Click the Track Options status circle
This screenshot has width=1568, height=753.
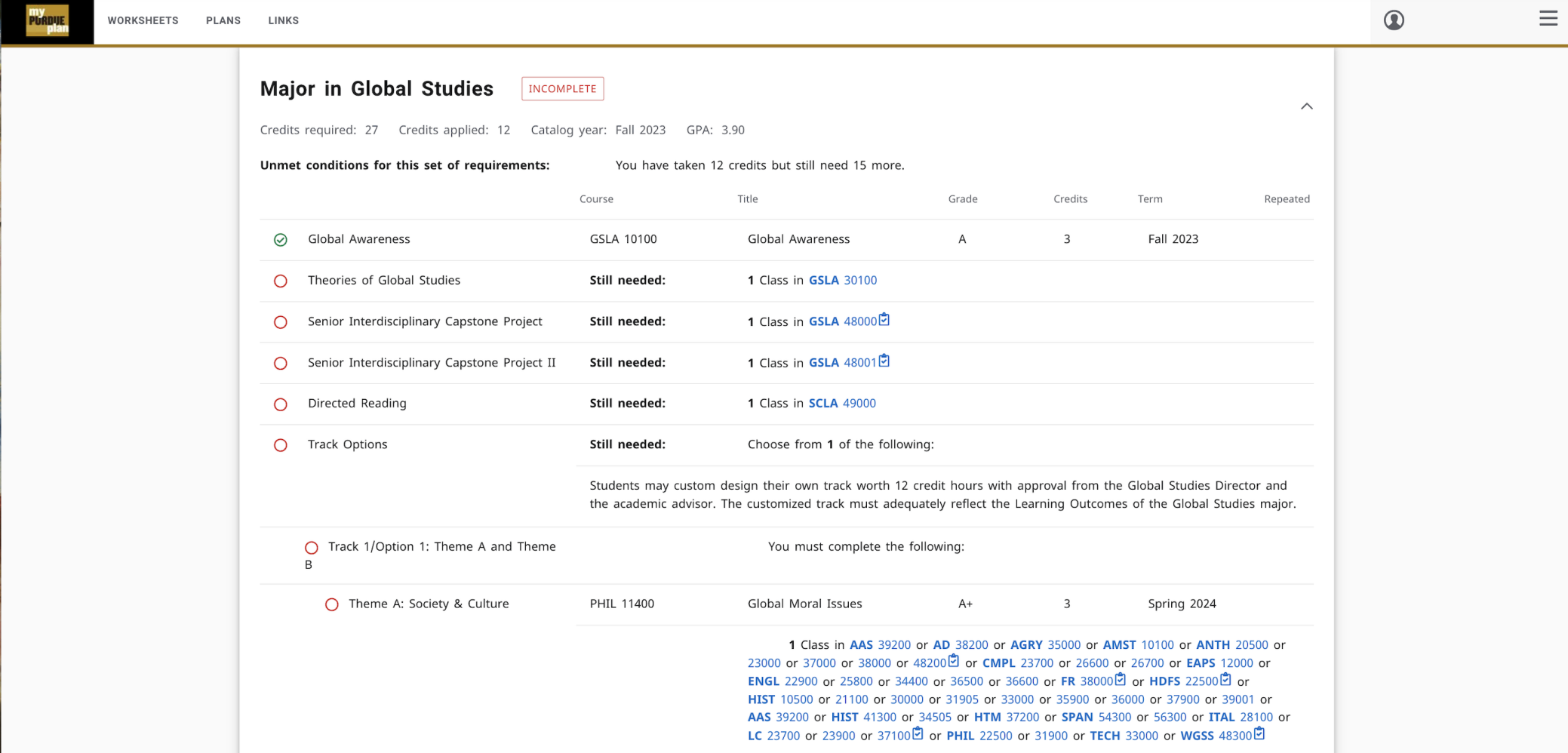pyautogui.click(x=281, y=445)
